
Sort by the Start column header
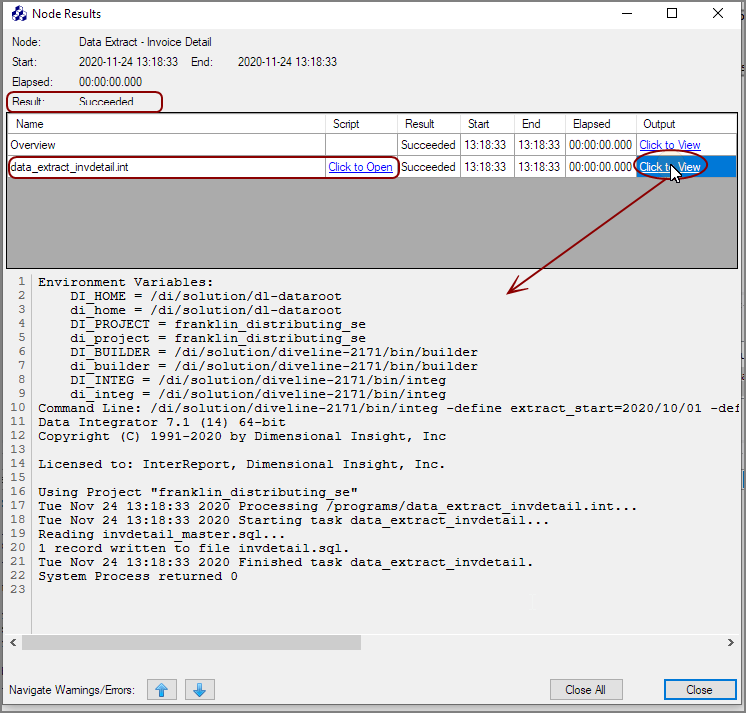[487, 124]
